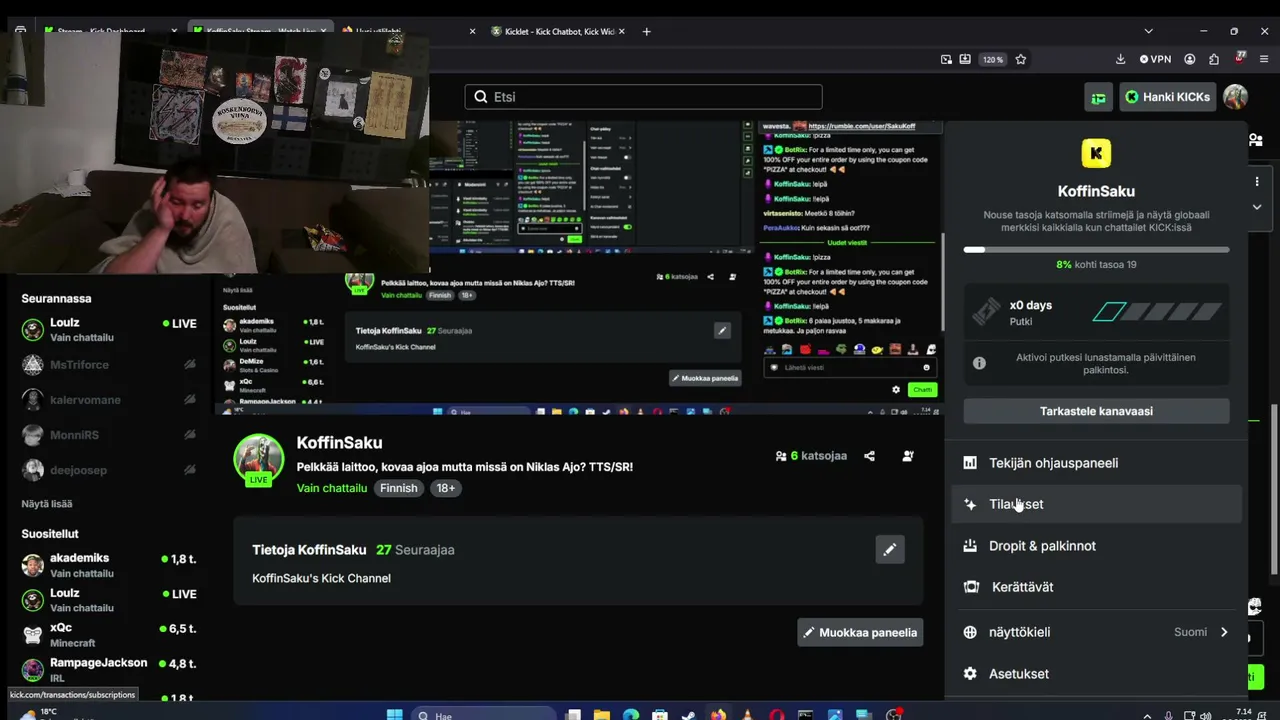This screenshot has height=720, width=1280.
Task: Open a new browser tab
Action: click(x=646, y=31)
